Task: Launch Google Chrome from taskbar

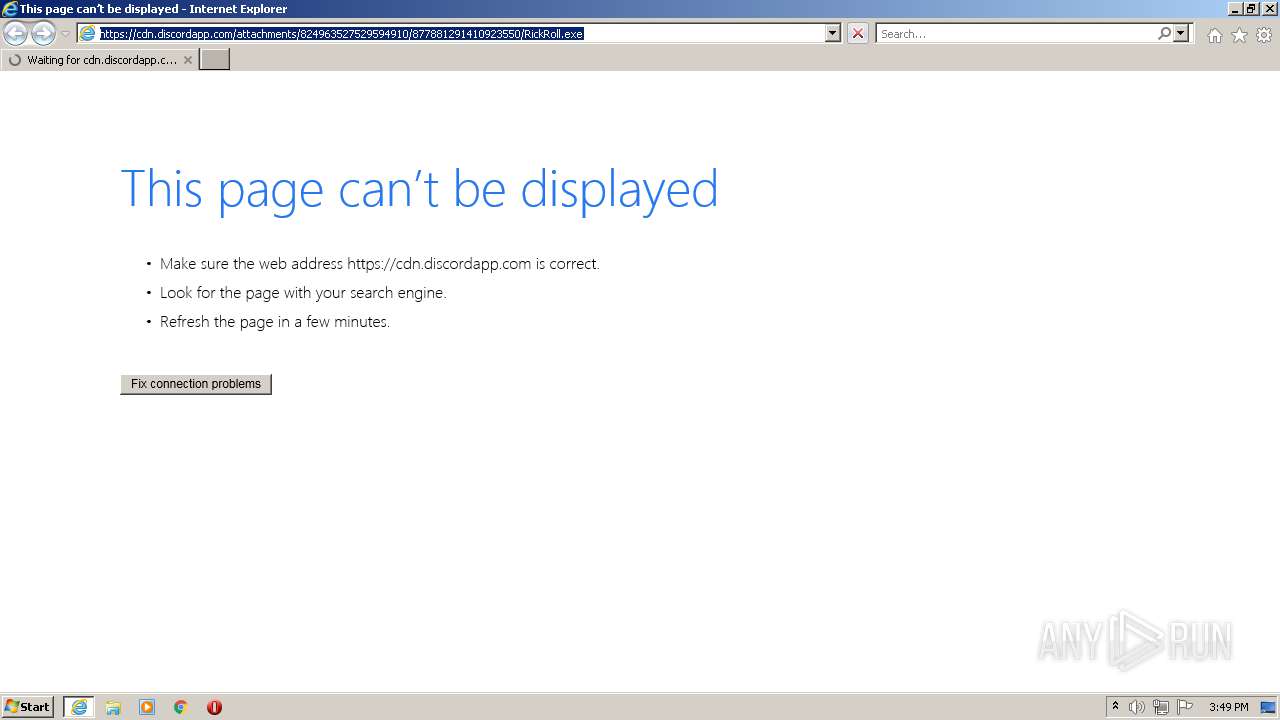Action: [x=181, y=707]
